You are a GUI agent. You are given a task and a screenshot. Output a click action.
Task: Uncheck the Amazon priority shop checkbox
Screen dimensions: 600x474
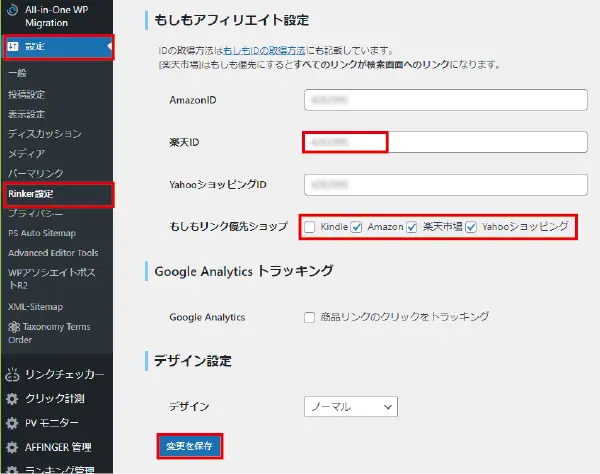pyautogui.click(x=356, y=227)
